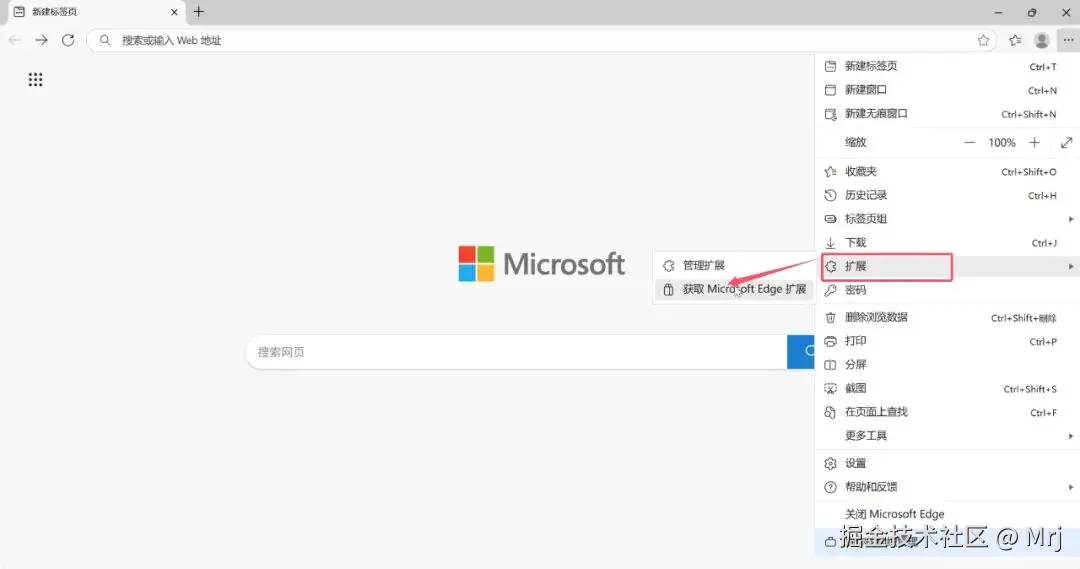The height and width of the screenshot is (569, 1080).
Task: Select 新建标签页 in the menu
Action: point(947,66)
